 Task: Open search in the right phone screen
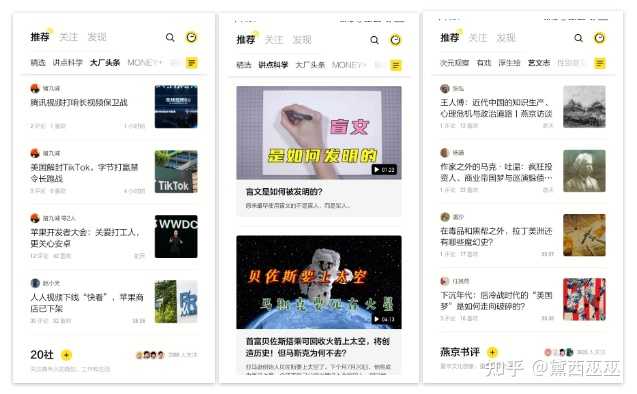[x=578, y=38]
